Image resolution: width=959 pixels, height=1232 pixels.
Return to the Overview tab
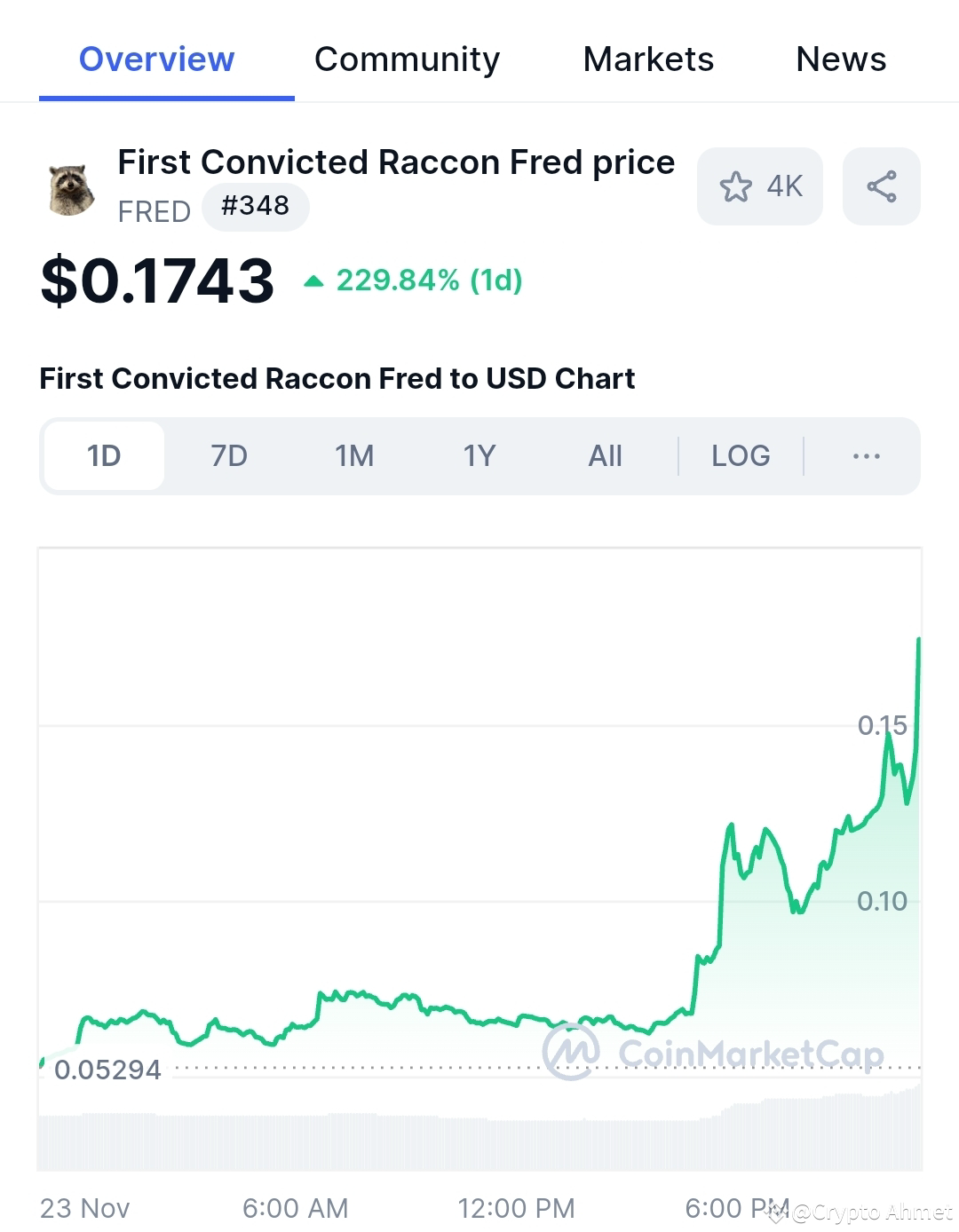pyautogui.click(x=156, y=59)
